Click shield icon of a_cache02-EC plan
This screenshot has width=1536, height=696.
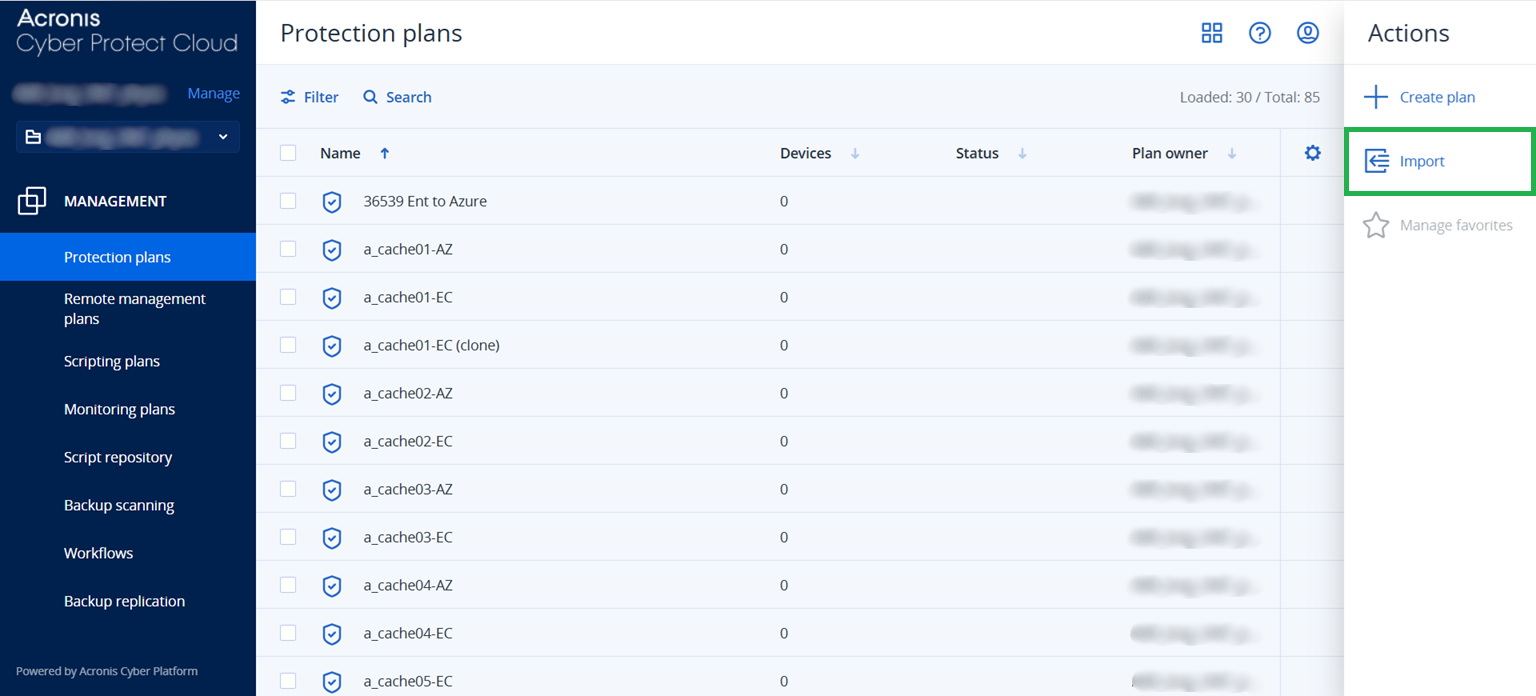(332, 442)
